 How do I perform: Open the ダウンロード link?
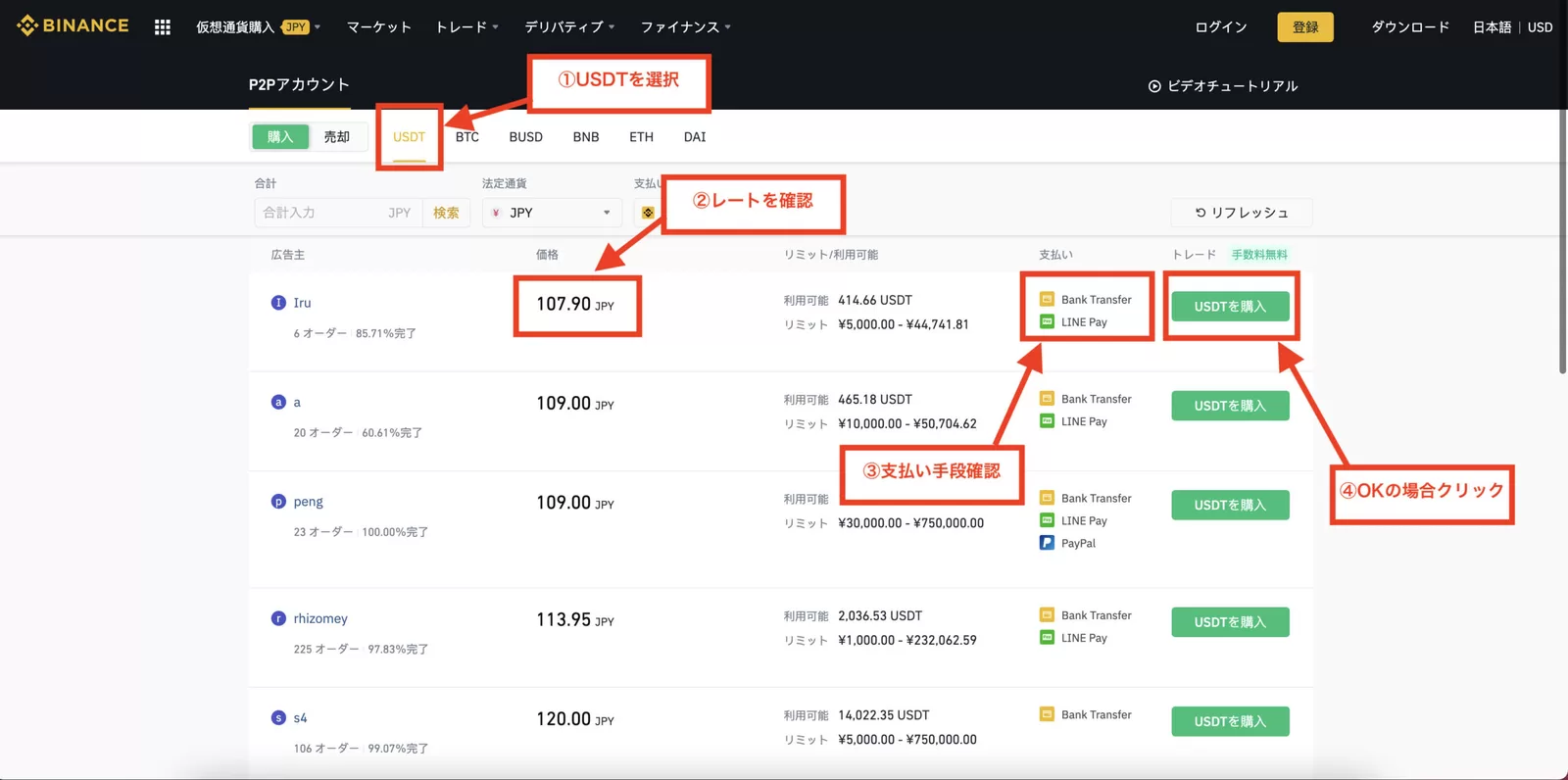coord(1410,27)
